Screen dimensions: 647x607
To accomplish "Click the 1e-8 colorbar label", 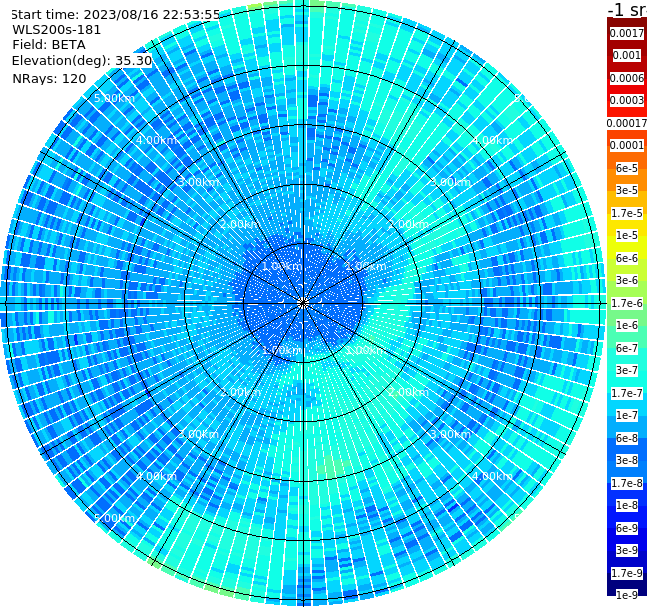I will click(627, 505).
